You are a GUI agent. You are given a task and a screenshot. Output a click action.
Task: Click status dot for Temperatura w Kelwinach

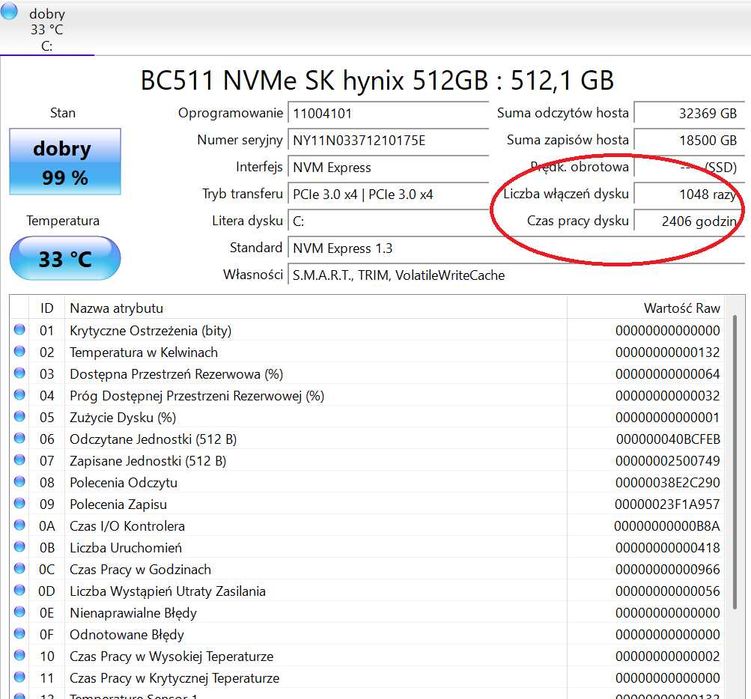[x=20, y=351]
